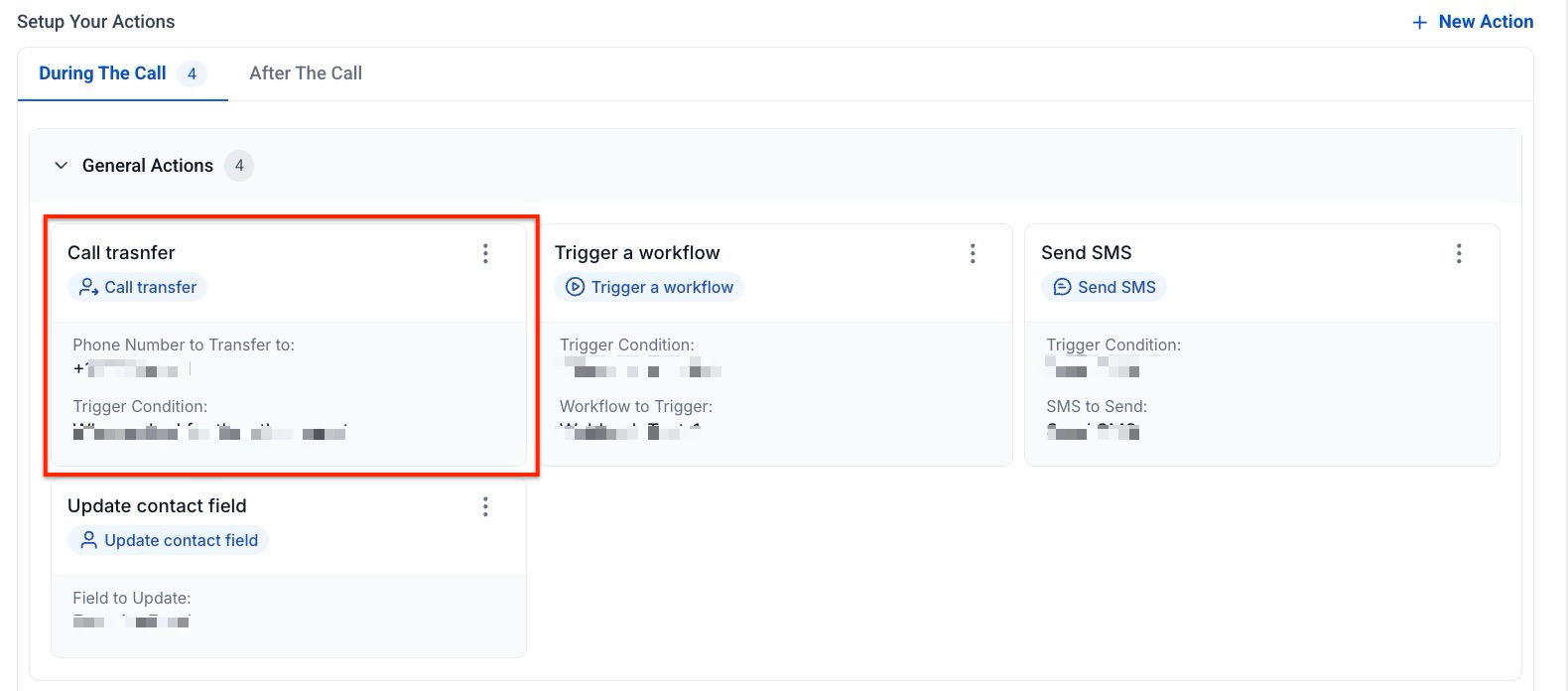Viewport: 1568px width, 691px height.
Task: Open the Send SMS card three-dot menu
Action: (1459, 253)
